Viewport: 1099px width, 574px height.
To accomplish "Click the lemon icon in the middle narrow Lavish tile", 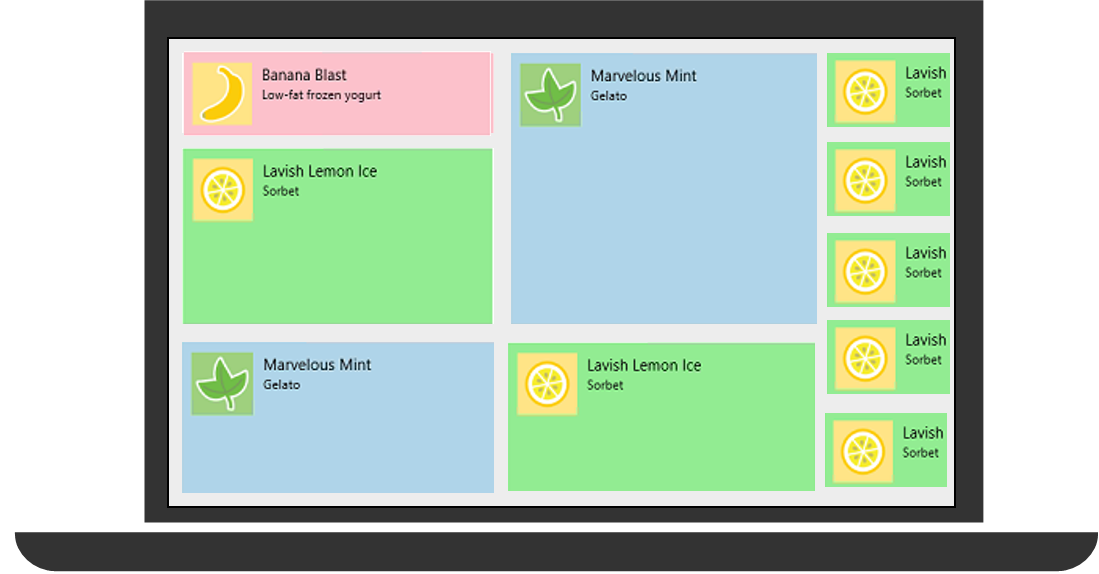I will (x=864, y=271).
